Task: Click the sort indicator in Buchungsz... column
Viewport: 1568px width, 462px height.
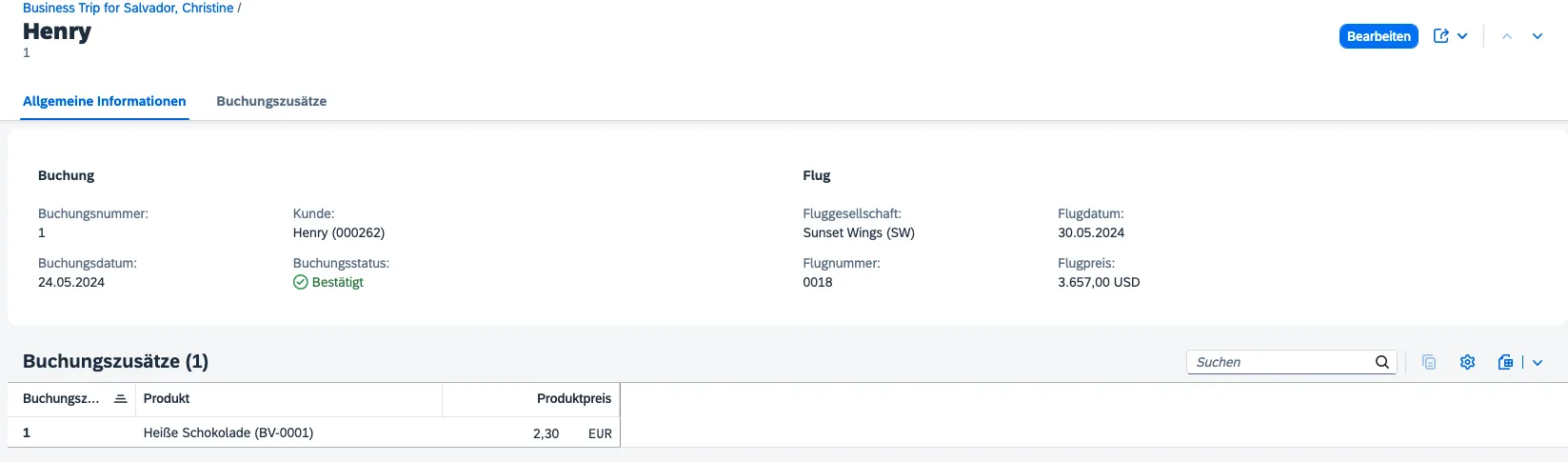Action: [121, 399]
